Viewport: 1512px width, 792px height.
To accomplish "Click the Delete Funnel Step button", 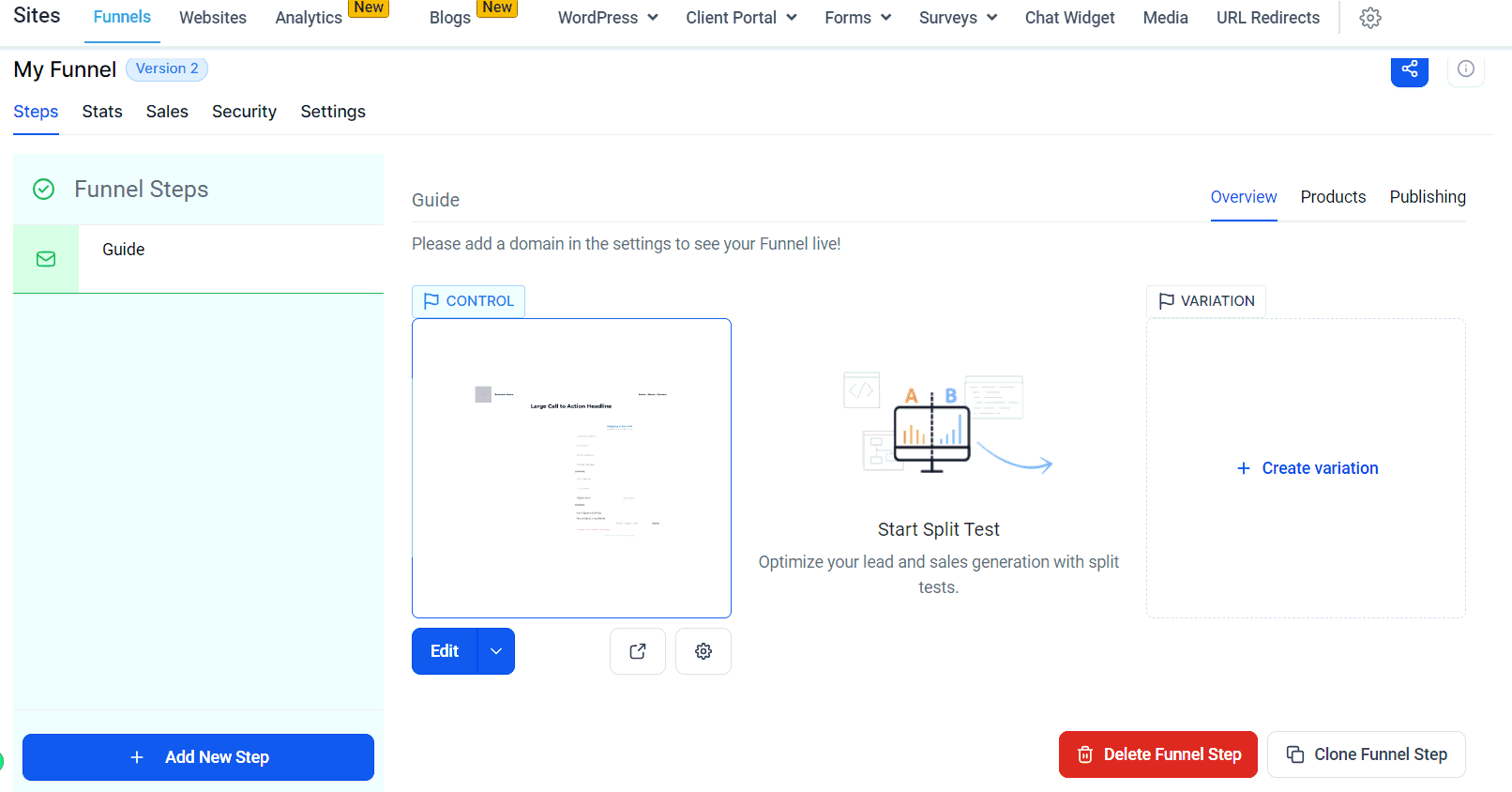I will pyautogui.click(x=1157, y=754).
